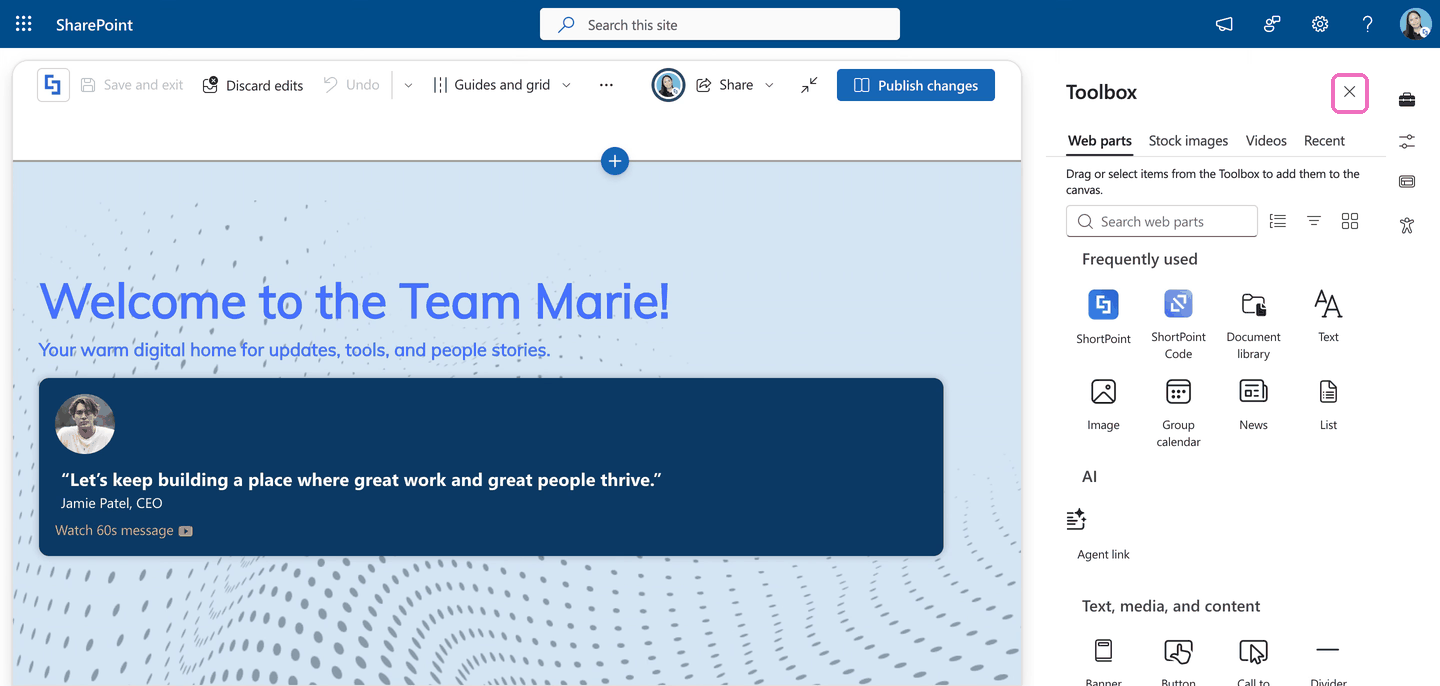Click the Jamie Patel, CEO text
The height and width of the screenshot is (686, 1440).
coord(111,503)
